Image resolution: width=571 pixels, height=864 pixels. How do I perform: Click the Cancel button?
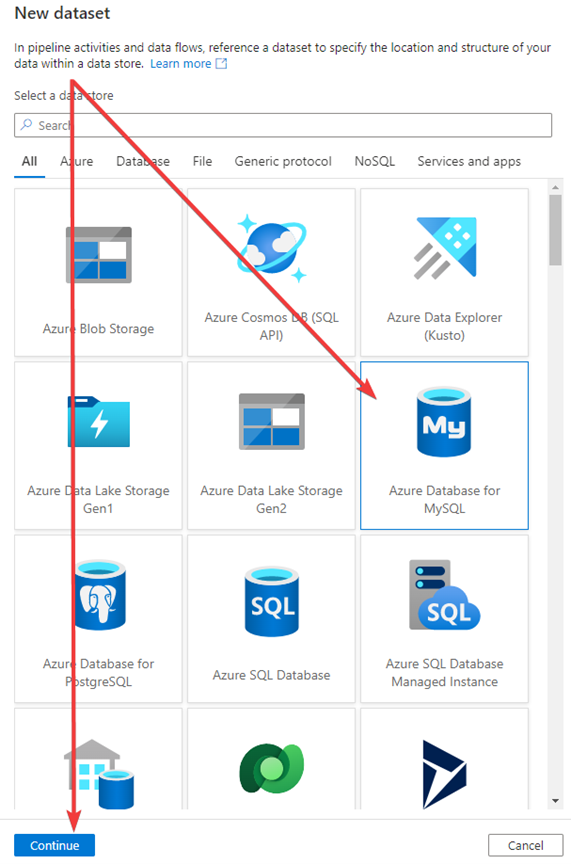point(526,845)
